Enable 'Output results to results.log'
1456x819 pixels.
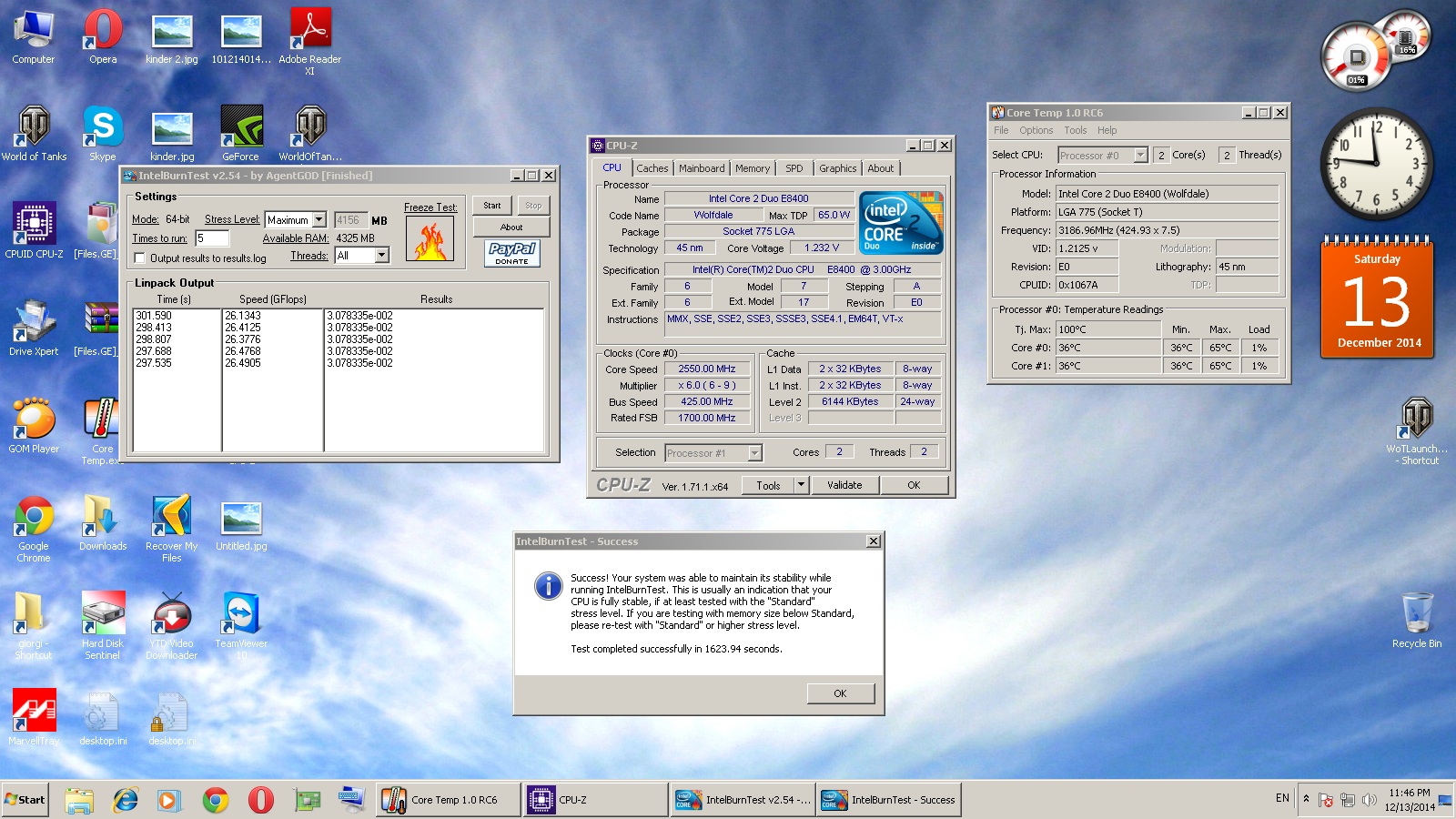[138, 258]
